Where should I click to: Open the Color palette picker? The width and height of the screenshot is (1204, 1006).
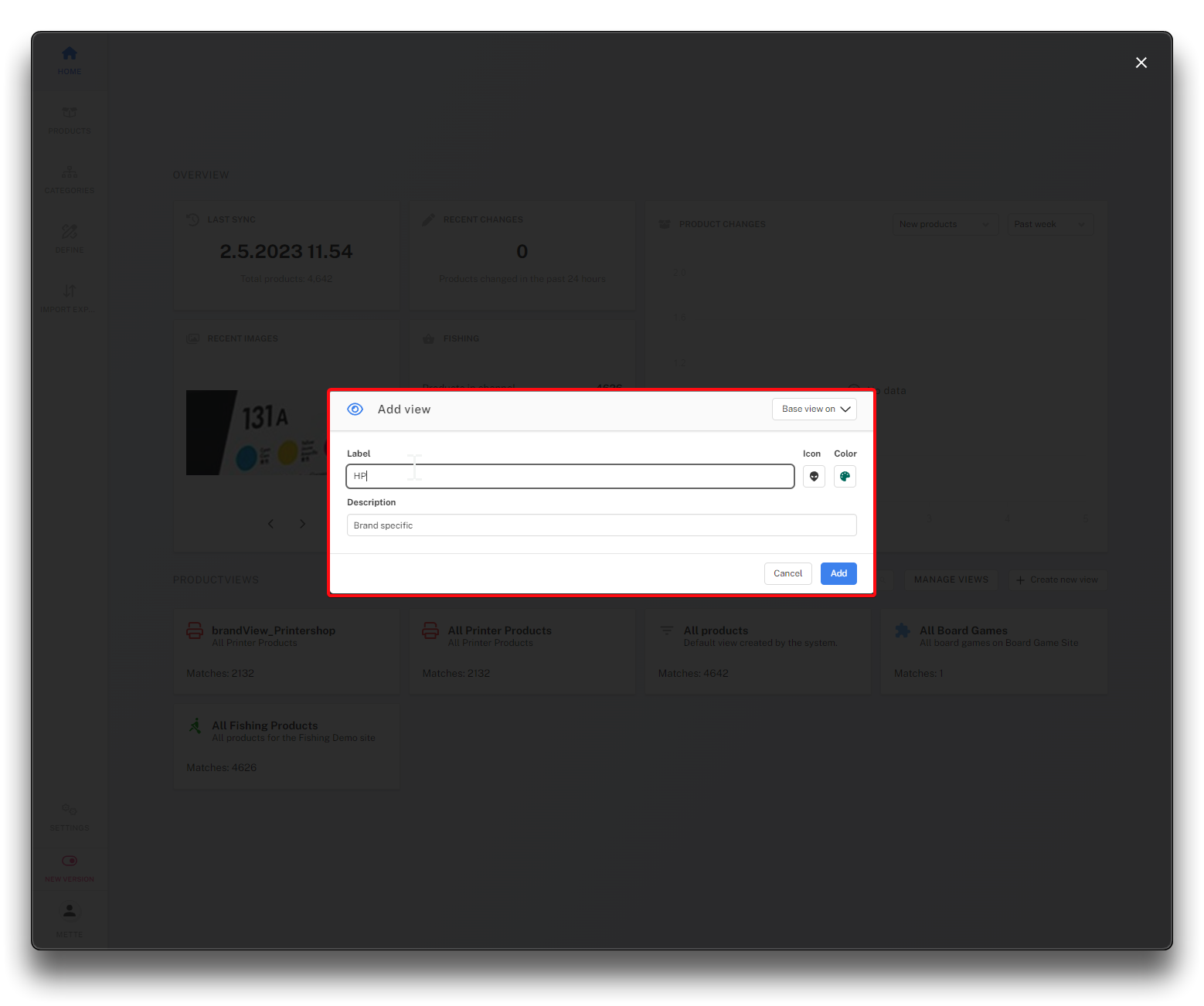click(845, 477)
